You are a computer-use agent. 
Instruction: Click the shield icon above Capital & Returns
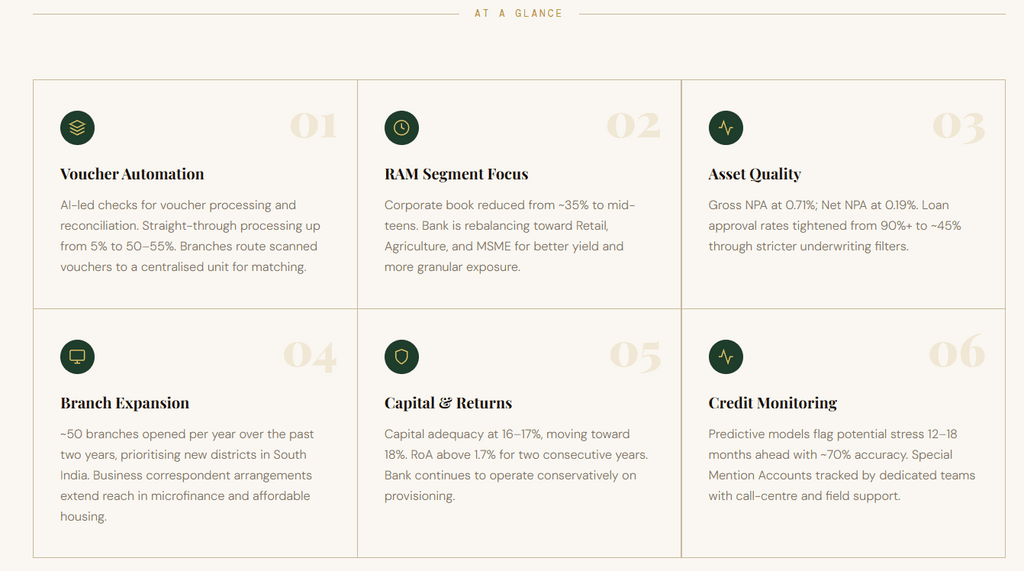(401, 357)
